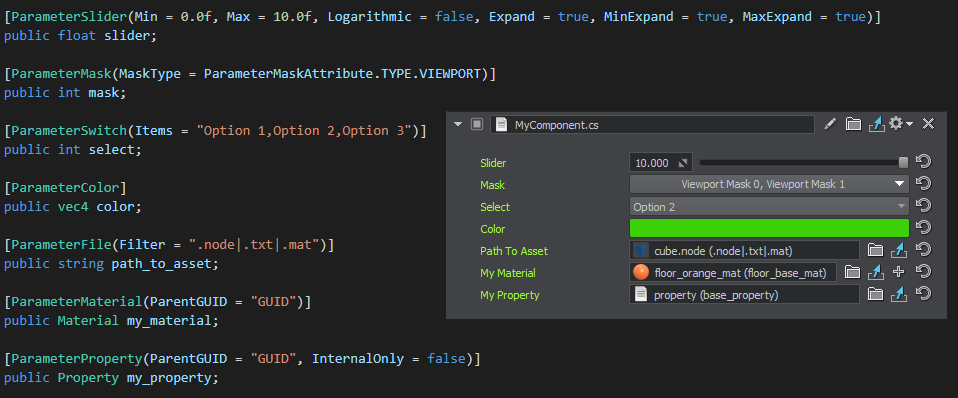Reset the My Material parameter
Viewport: 958px width, 398px height.
pos(923,271)
